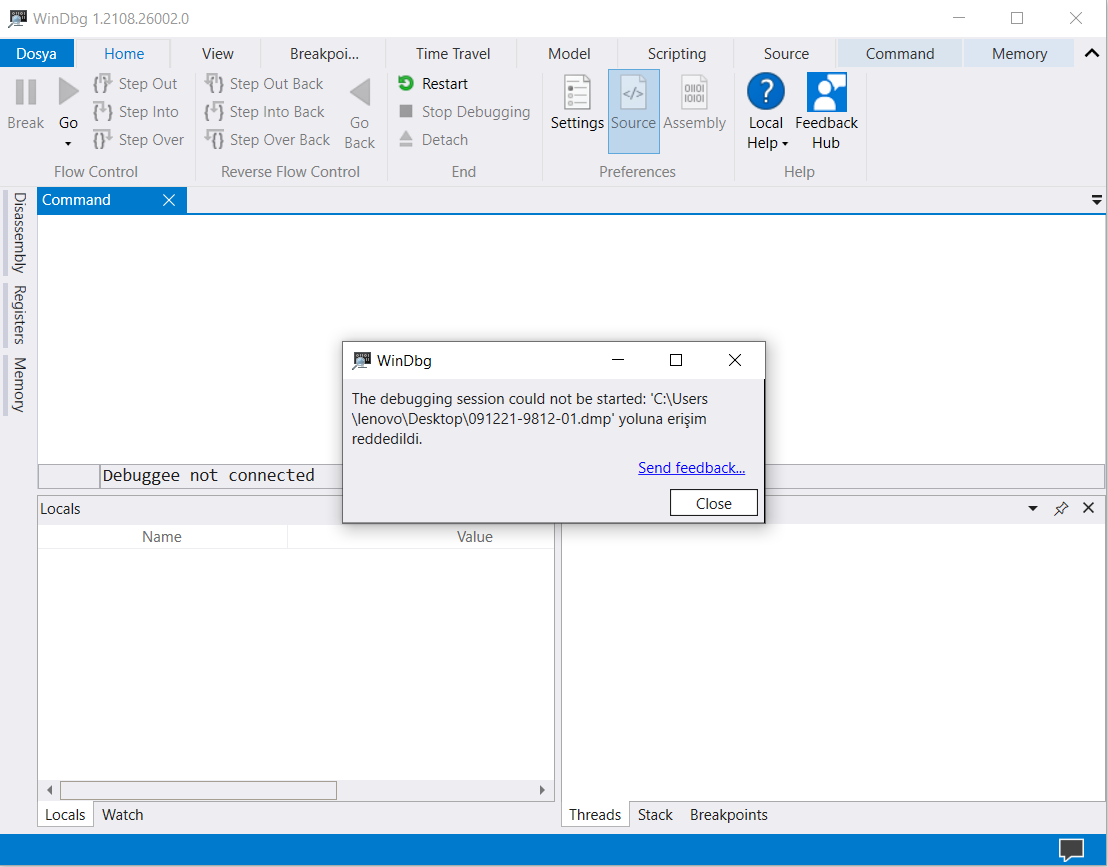
Task: Close the Threads panel
Action: pyautogui.click(x=1088, y=508)
